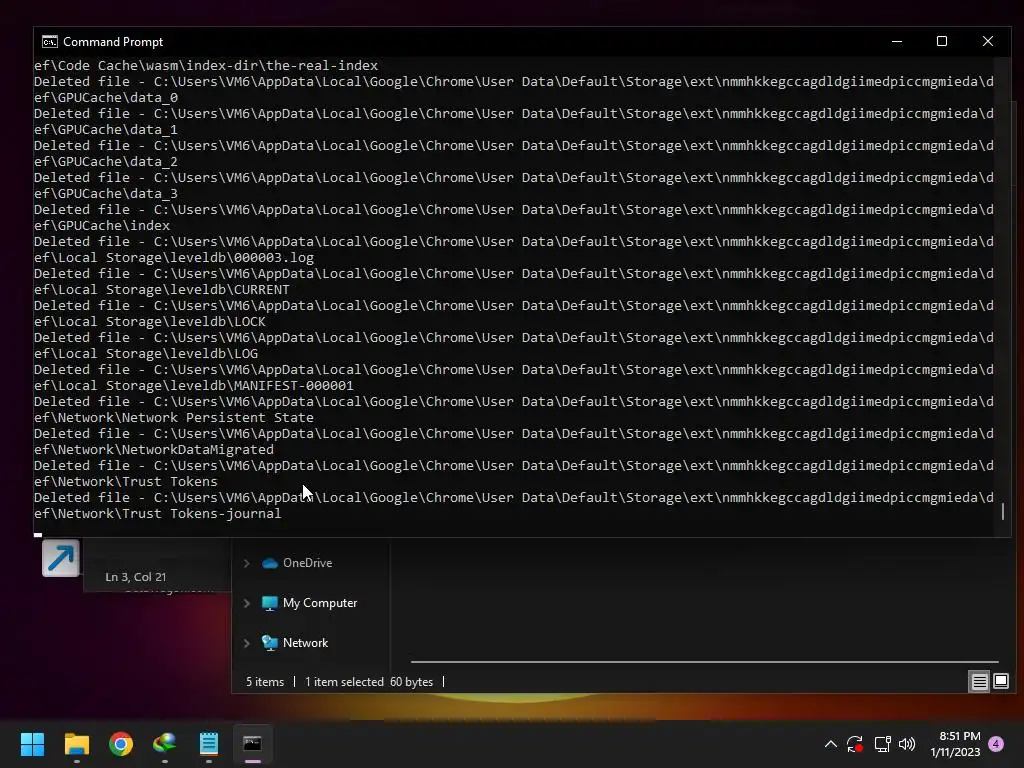Click the shortcut arrow desktop icon

(x=61, y=558)
